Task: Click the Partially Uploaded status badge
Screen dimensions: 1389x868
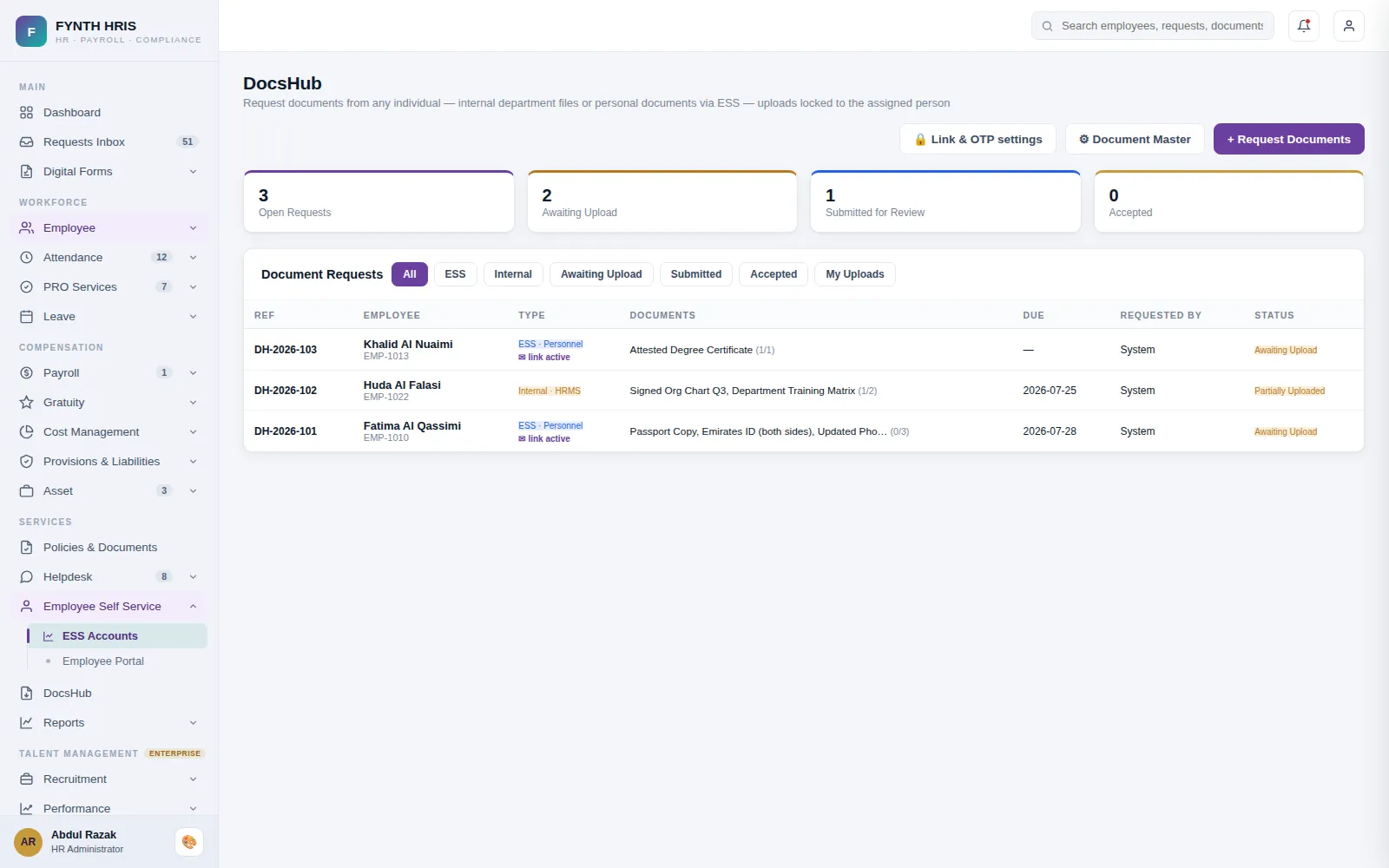Action: tap(1289, 391)
